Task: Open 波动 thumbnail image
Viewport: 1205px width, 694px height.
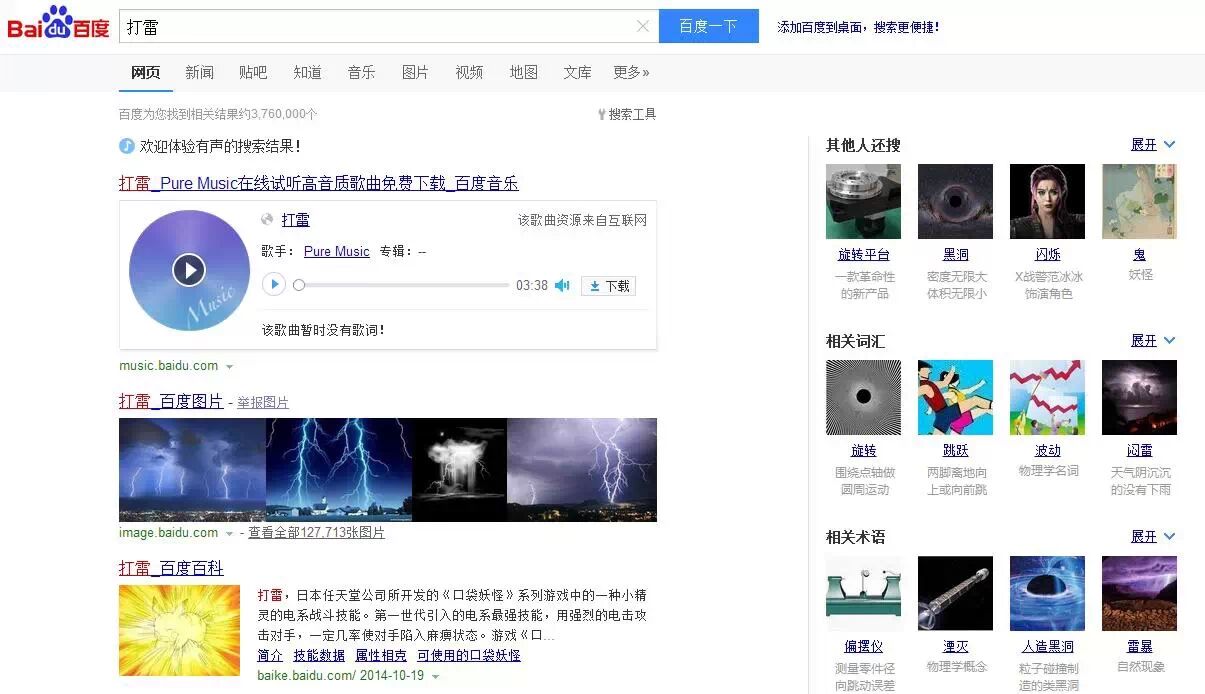Action: (1047, 397)
